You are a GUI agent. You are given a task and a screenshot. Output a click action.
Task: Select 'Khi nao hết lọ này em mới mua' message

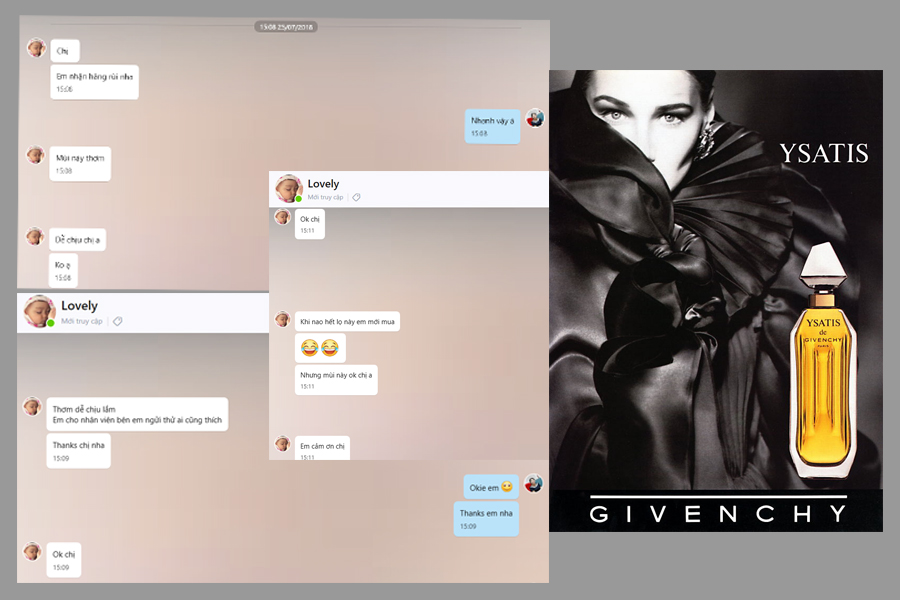click(x=347, y=322)
